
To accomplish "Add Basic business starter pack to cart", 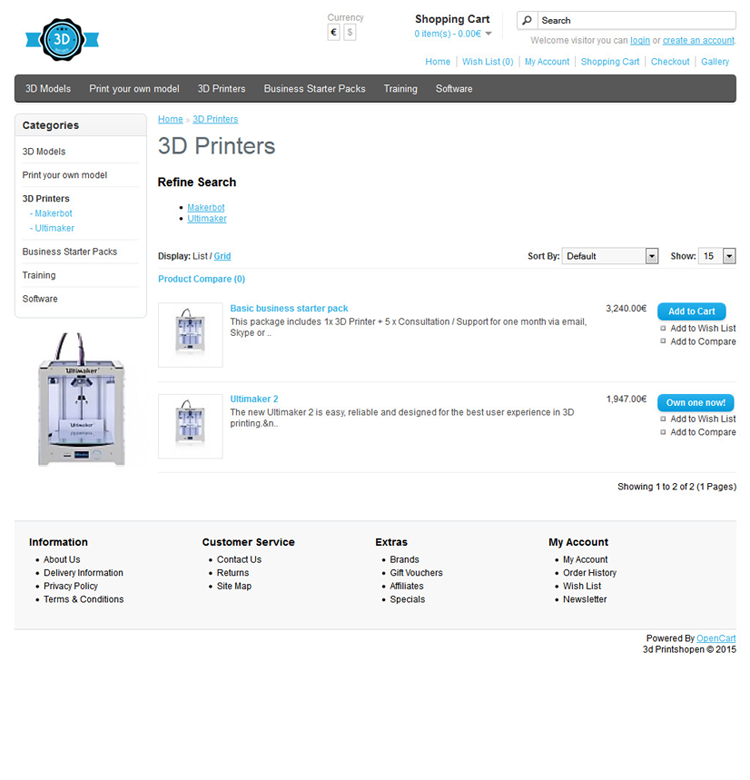I will pos(691,311).
